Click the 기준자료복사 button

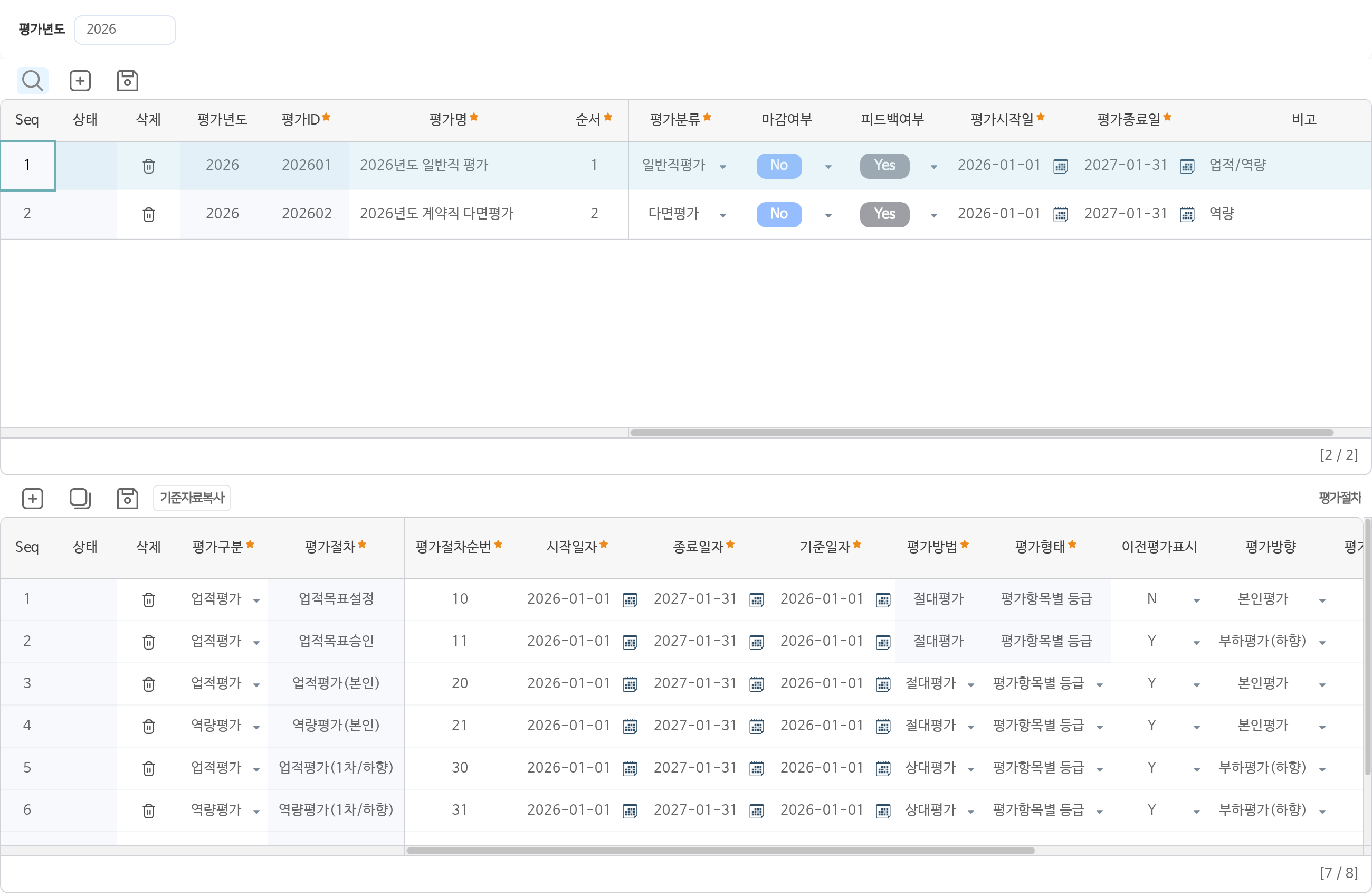(192, 498)
